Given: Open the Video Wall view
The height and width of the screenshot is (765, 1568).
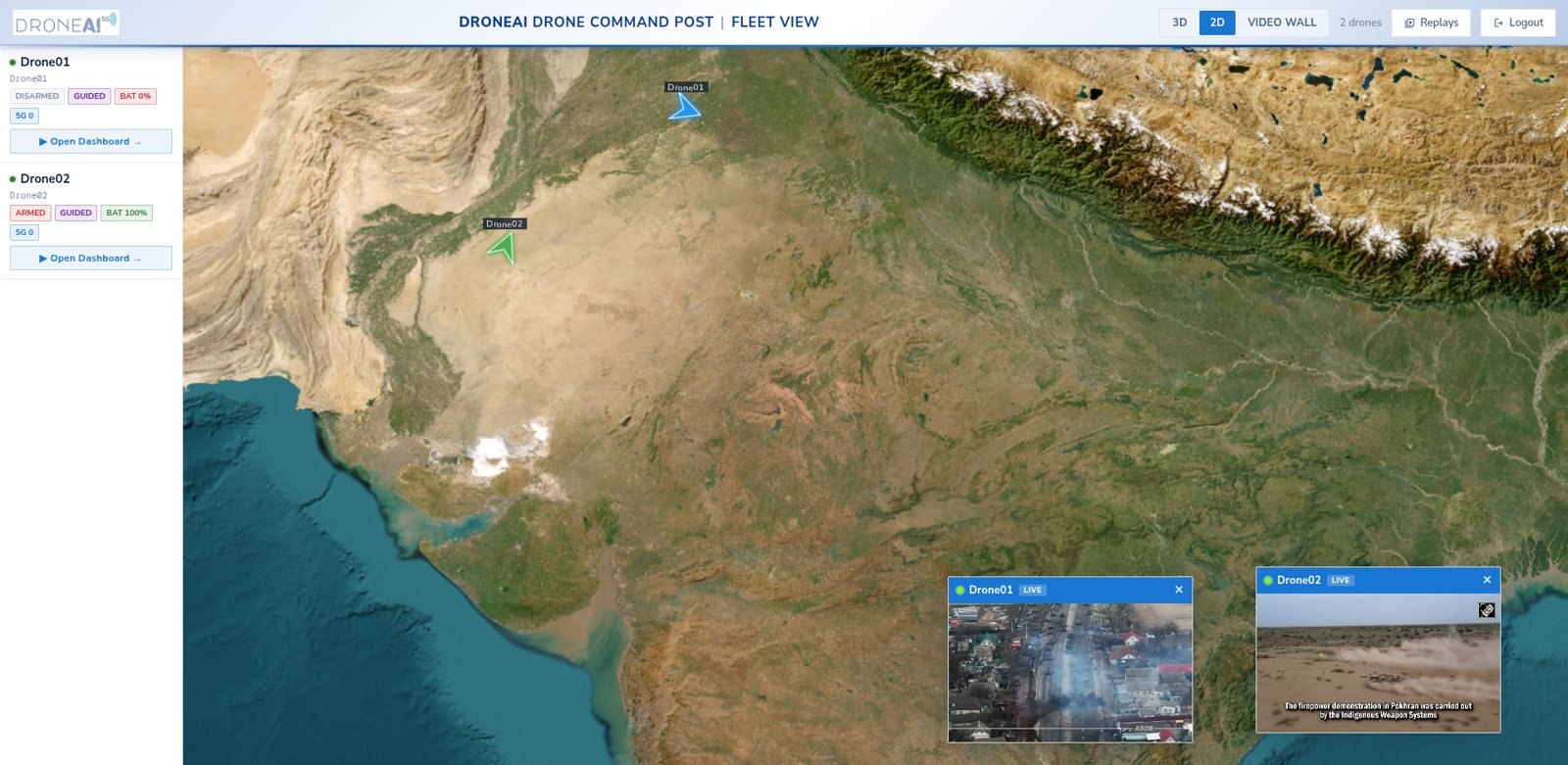Looking at the screenshot, I should click(x=1282, y=23).
